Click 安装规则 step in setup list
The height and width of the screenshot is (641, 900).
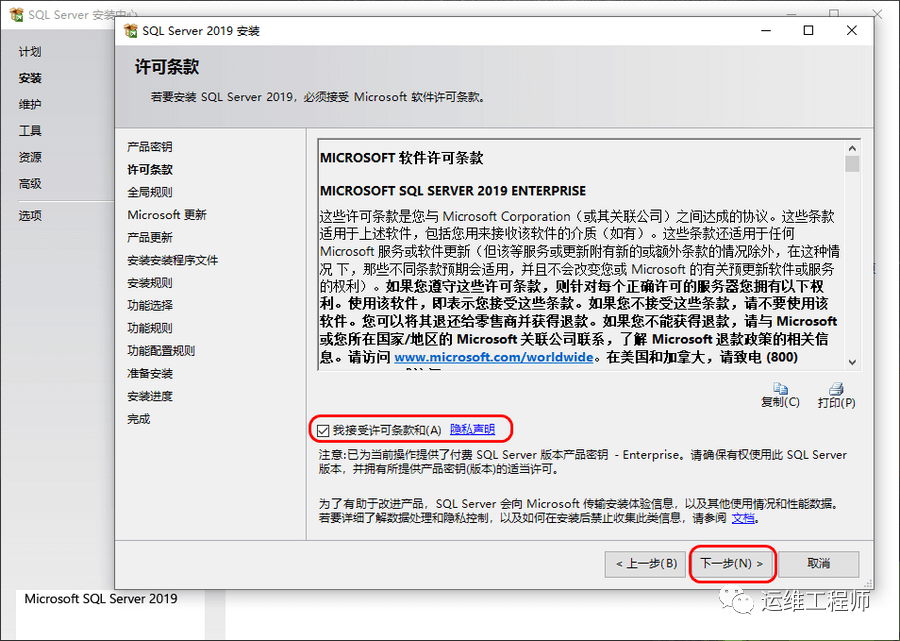coord(150,283)
